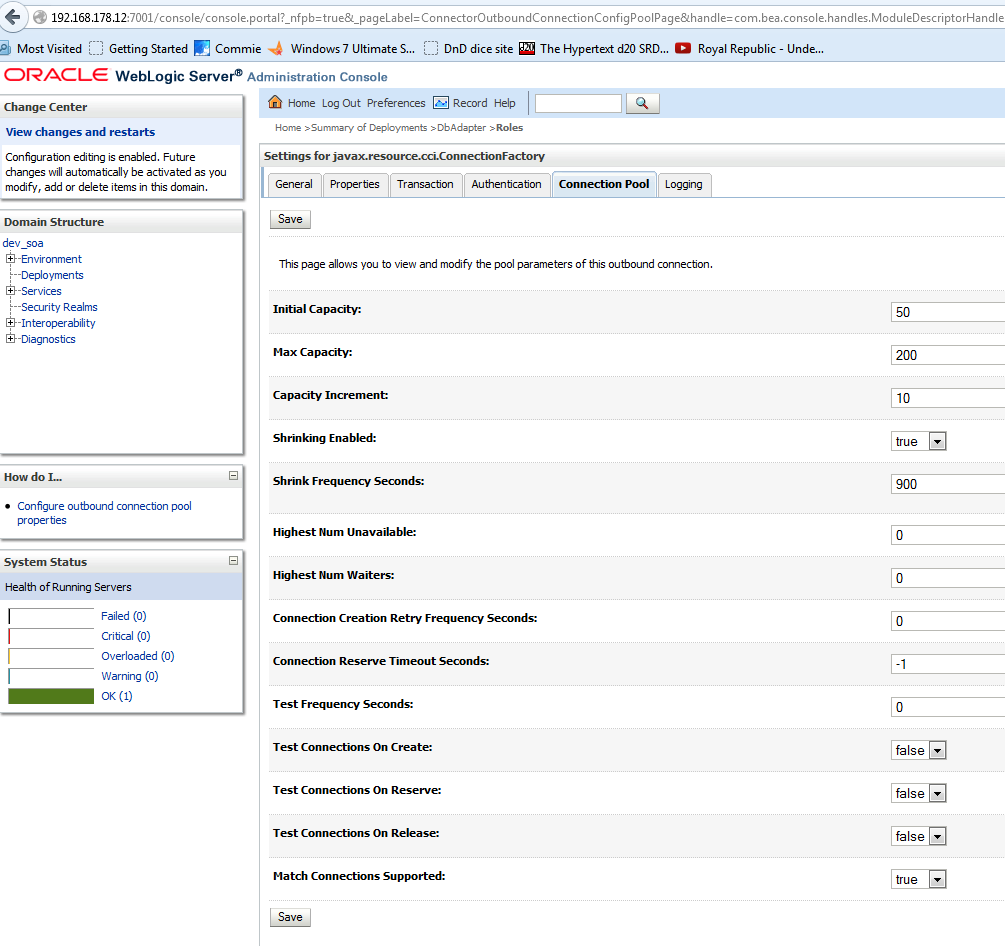Switch to the Transaction tab
Image resolution: width=1005 pixels, height=946 pixels.
pyautogui.click(x=425, y=185)
